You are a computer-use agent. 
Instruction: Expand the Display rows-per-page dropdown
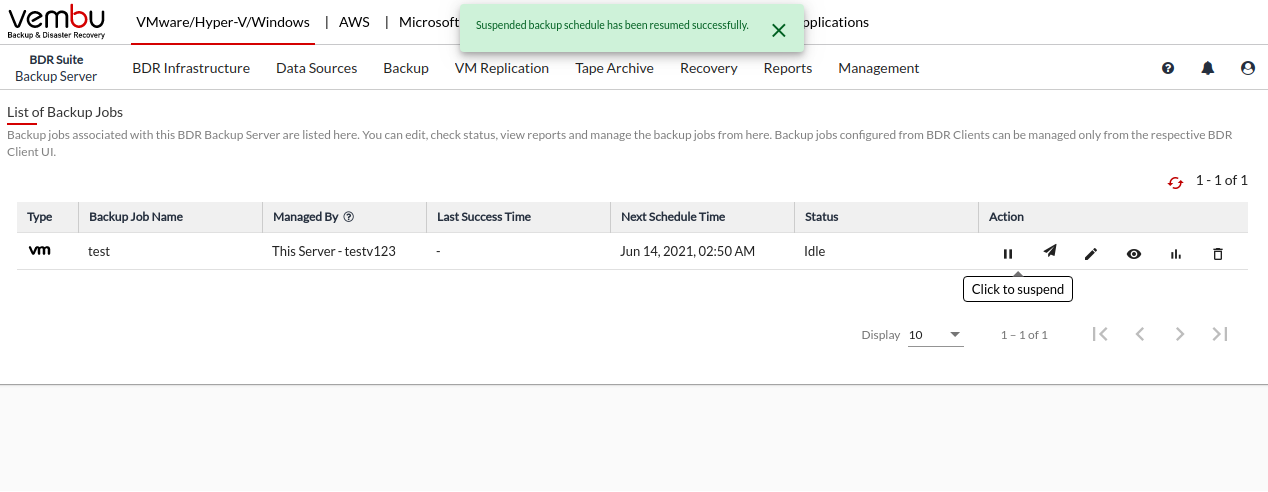coord(935,335)
